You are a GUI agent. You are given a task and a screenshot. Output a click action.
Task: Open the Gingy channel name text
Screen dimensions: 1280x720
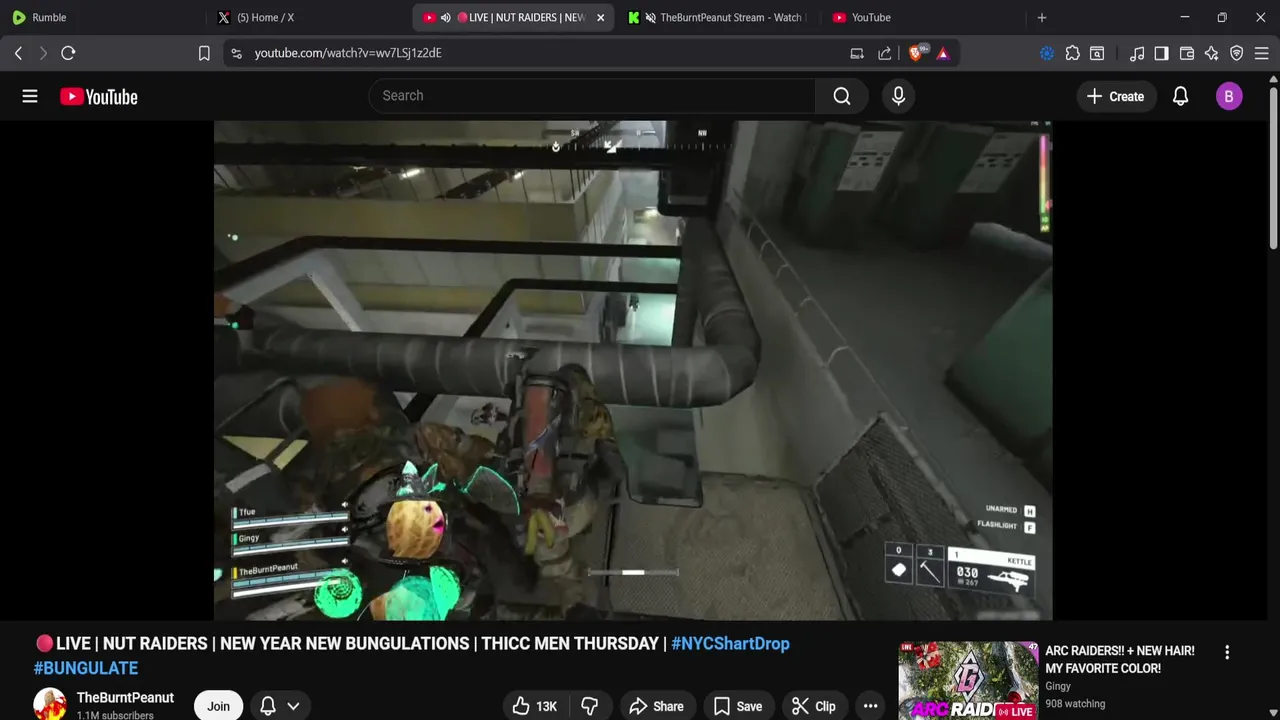1058,686
